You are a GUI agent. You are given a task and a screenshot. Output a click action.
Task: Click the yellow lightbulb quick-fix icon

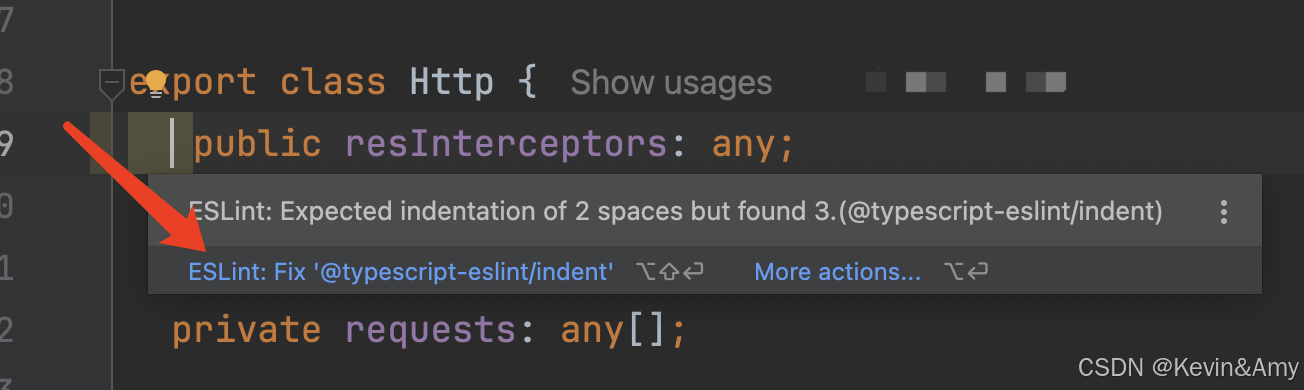tap(155, 83)
